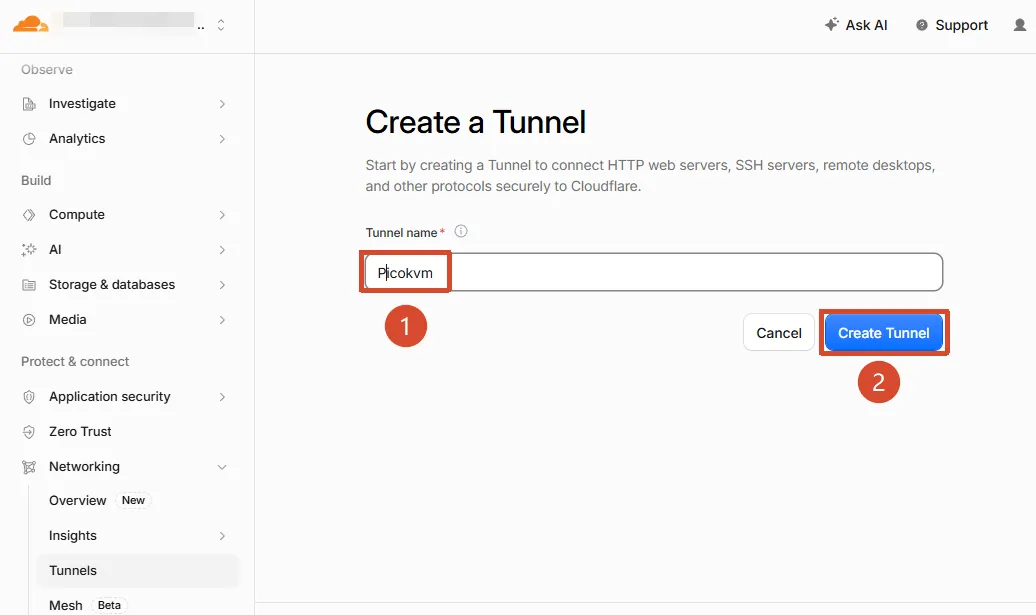Click the Storage & databases icon
1036x615 pixels.
coord(29,285)
